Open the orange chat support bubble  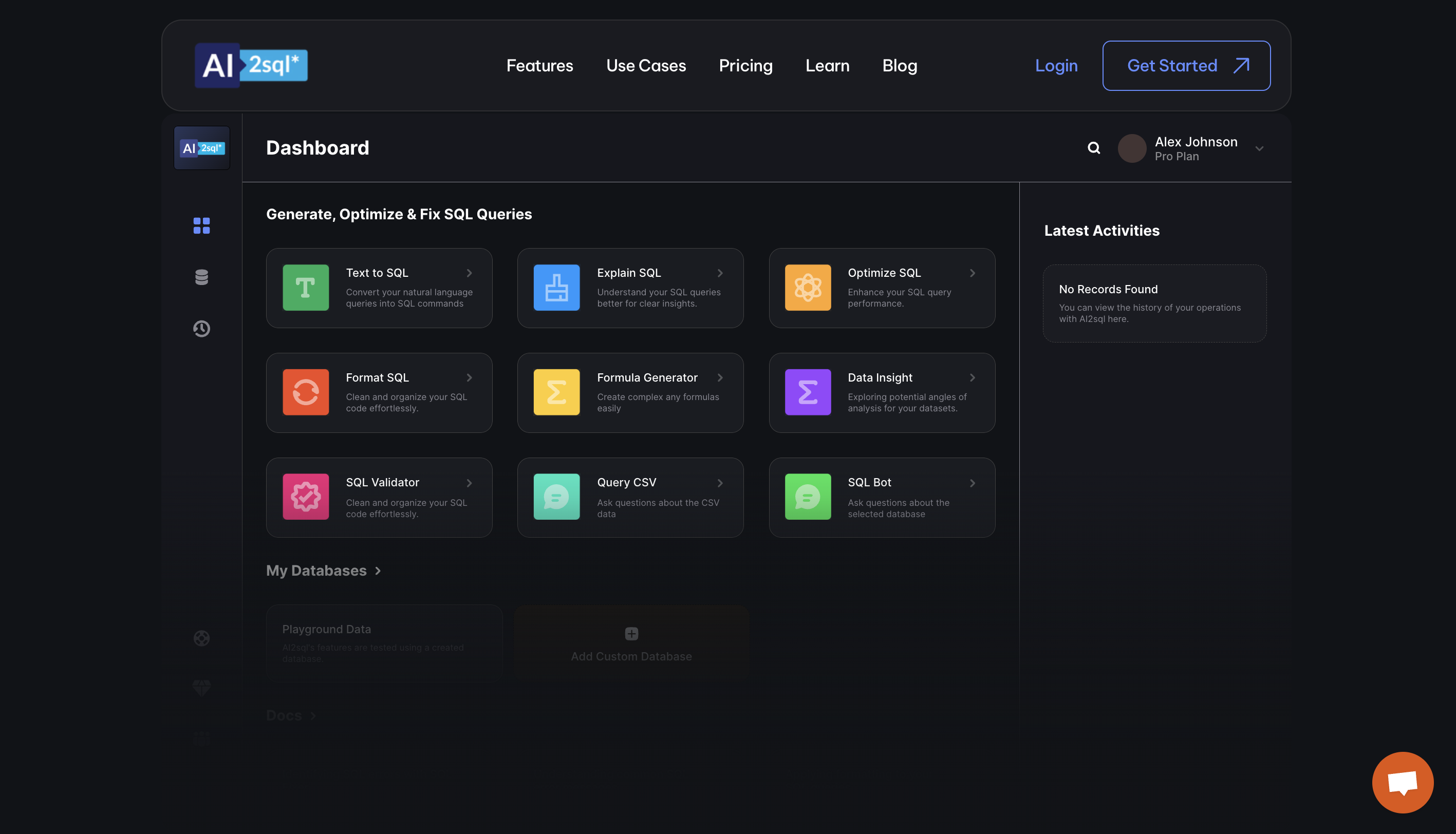pos(1402,782)
